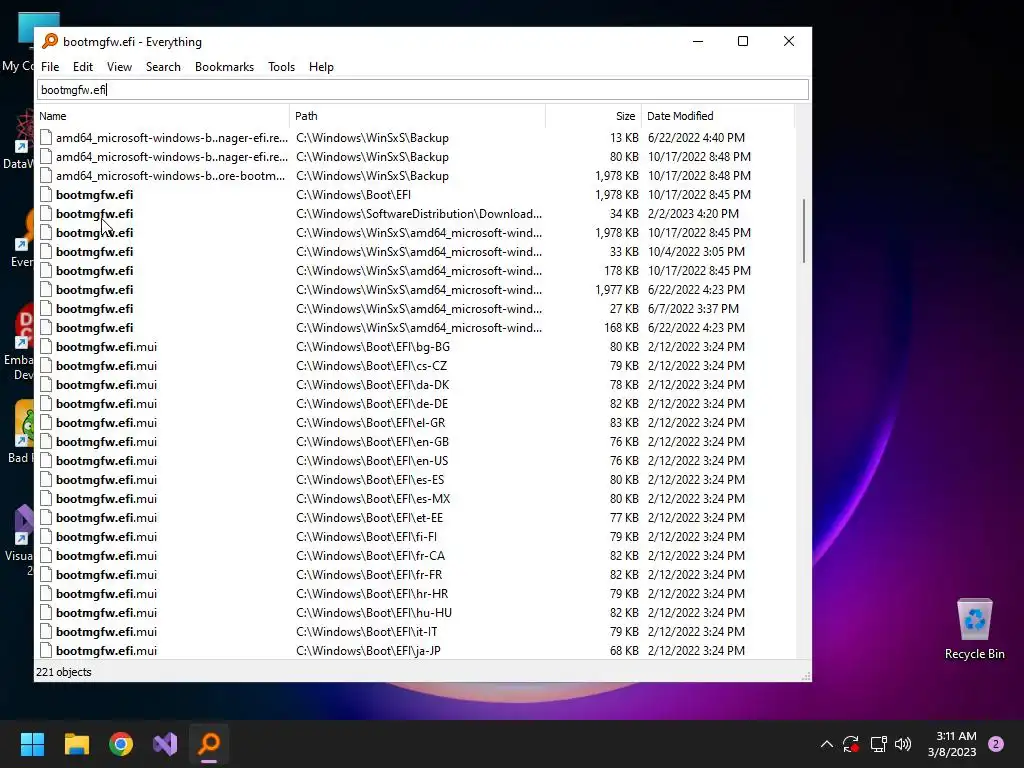Click file icon of the el-GR mui row
The width and height of the screenshot is (1024, 768).
point(46,423)
